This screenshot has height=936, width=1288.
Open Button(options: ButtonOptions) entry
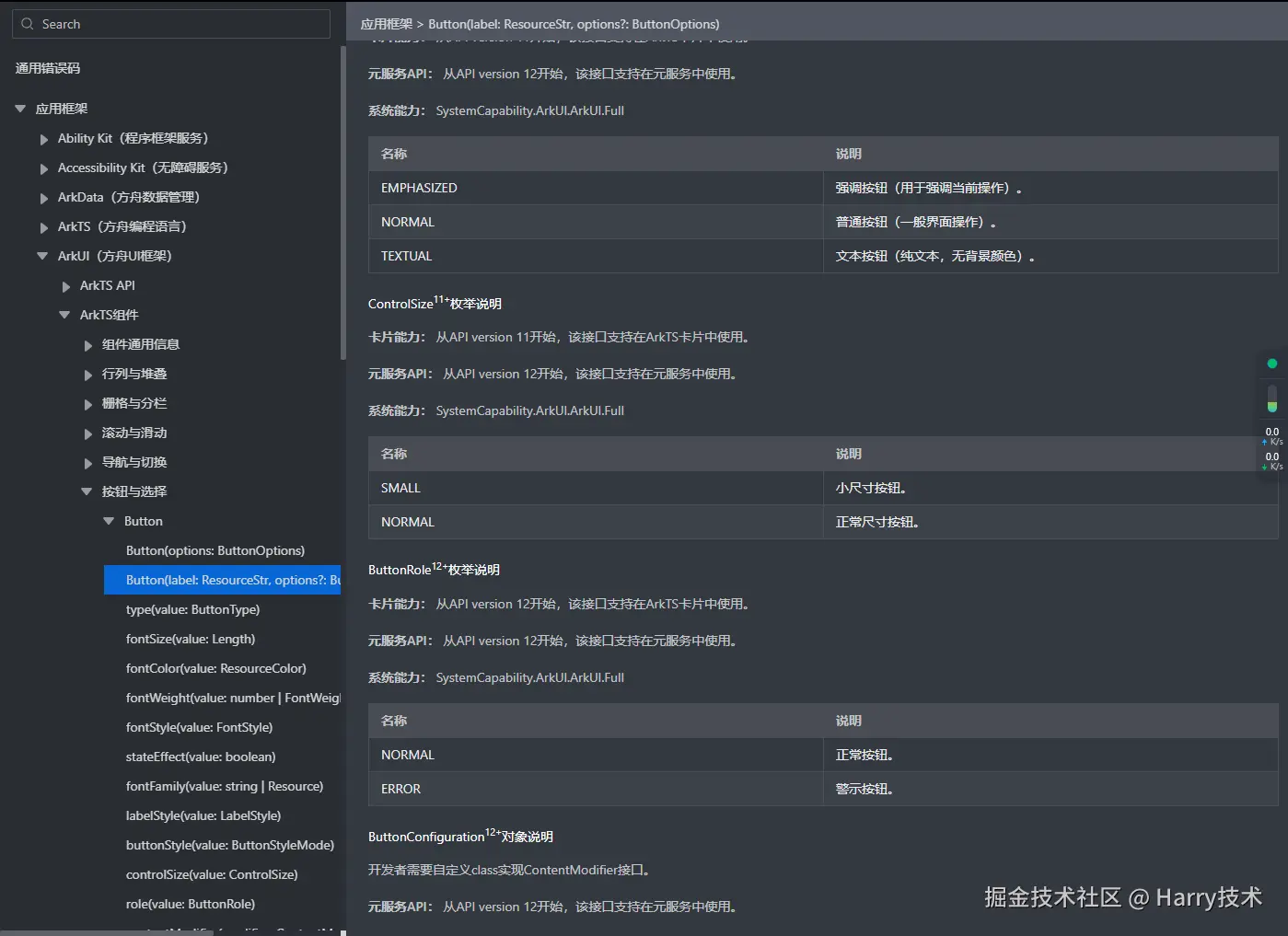point(215,550)
